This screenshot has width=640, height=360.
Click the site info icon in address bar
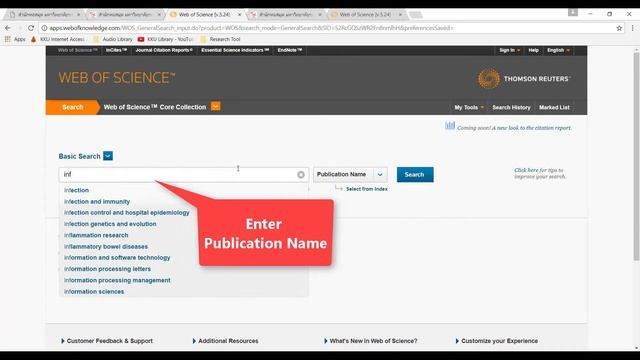point(44,28)
